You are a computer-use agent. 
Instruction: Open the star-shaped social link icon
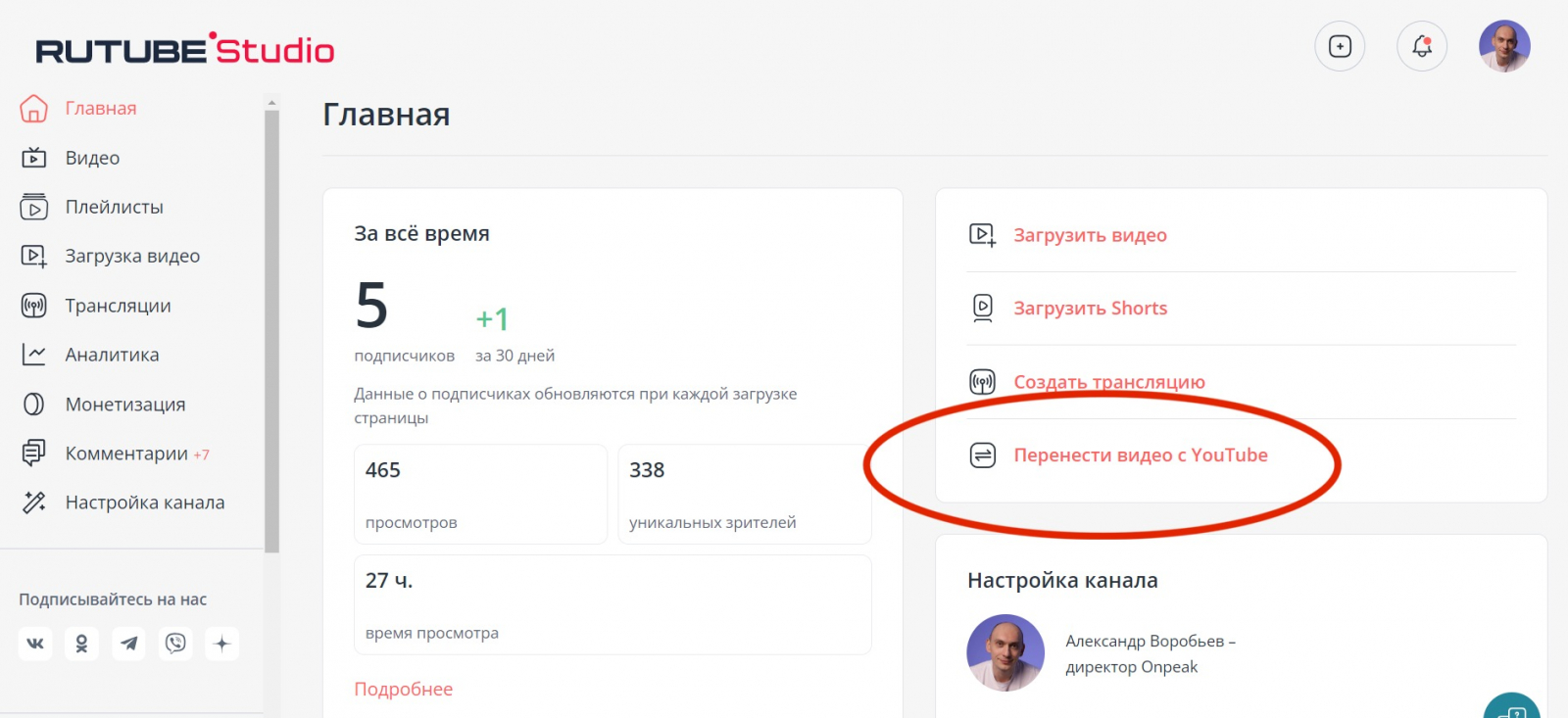(222, 644)
